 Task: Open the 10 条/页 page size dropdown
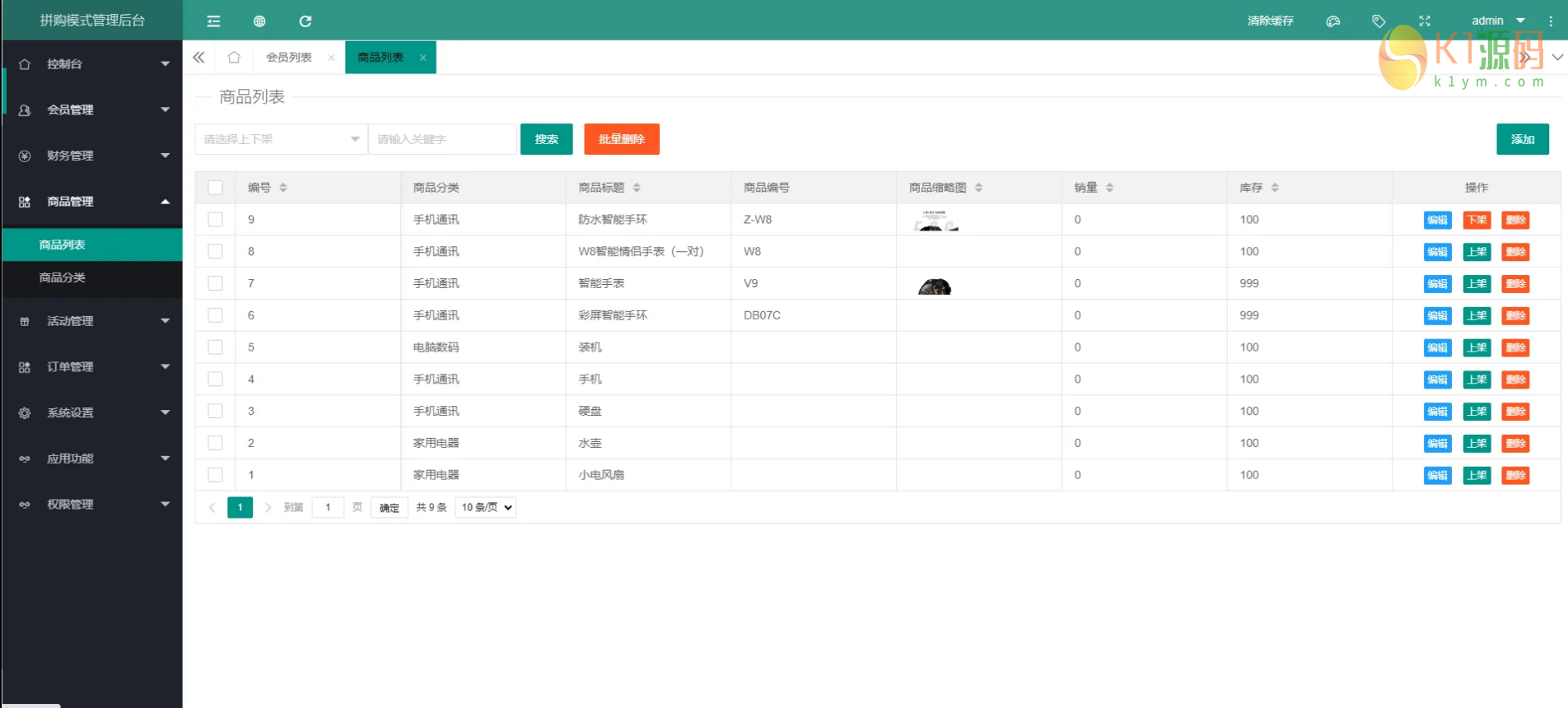pos(486,507)
